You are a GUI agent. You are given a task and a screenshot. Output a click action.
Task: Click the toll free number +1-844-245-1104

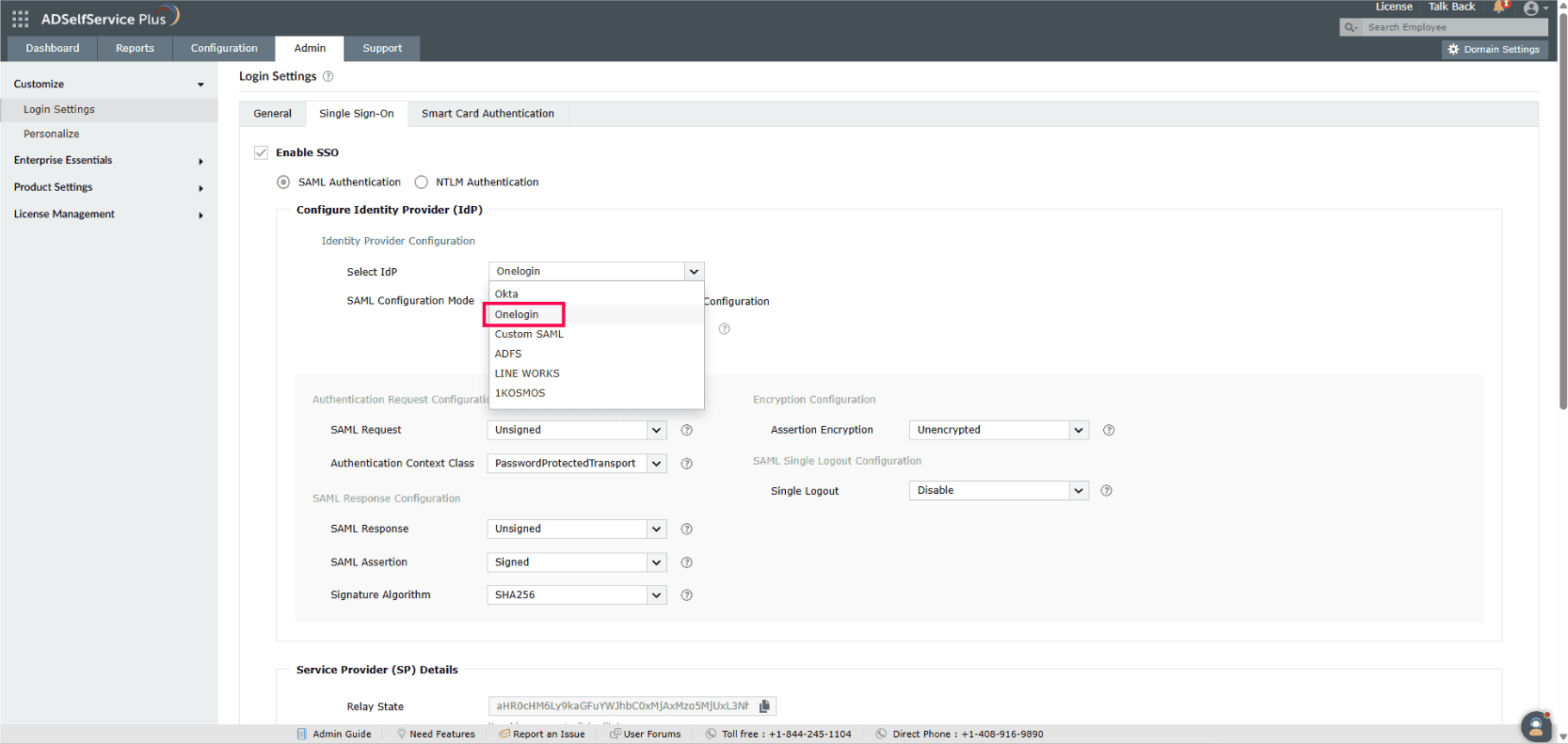click(x=809, y=735)
